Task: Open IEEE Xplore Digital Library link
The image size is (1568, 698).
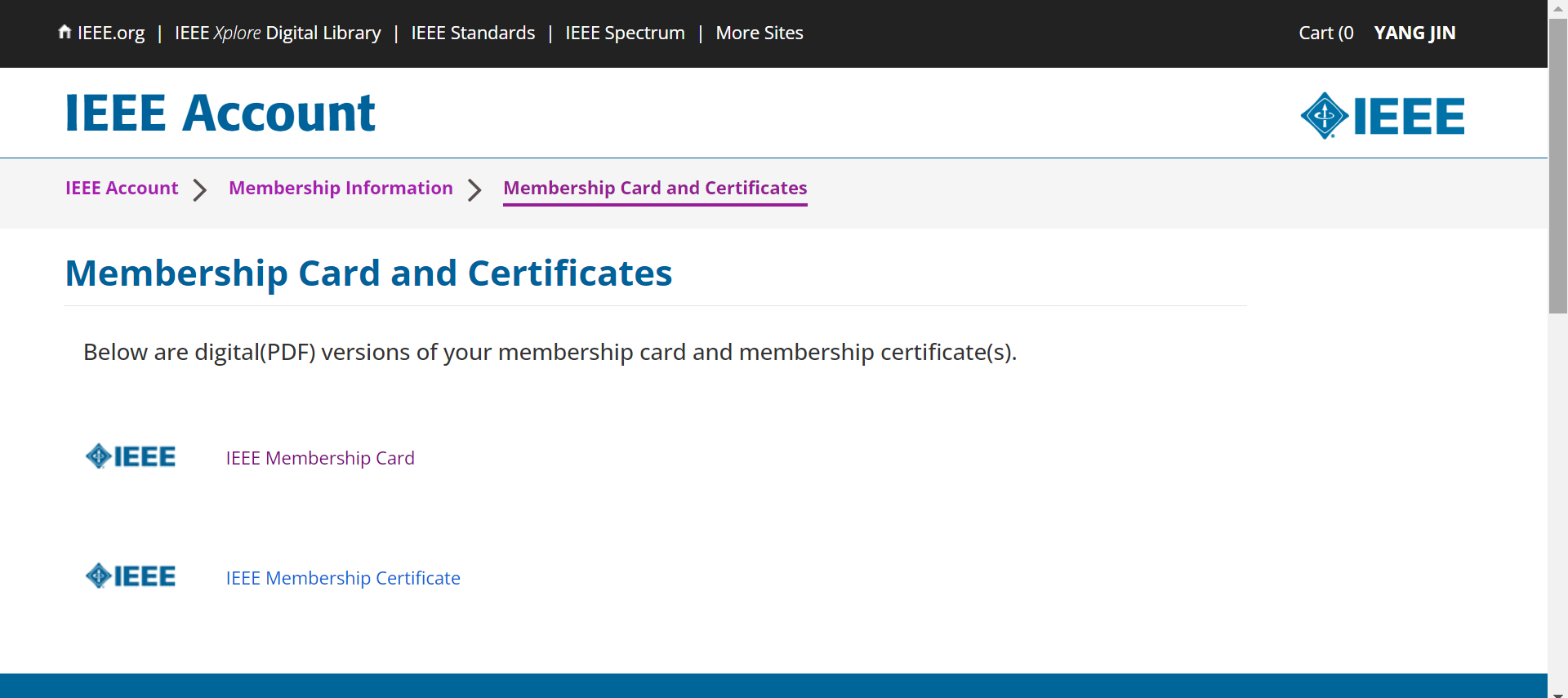Action: [x=278, y=33]
